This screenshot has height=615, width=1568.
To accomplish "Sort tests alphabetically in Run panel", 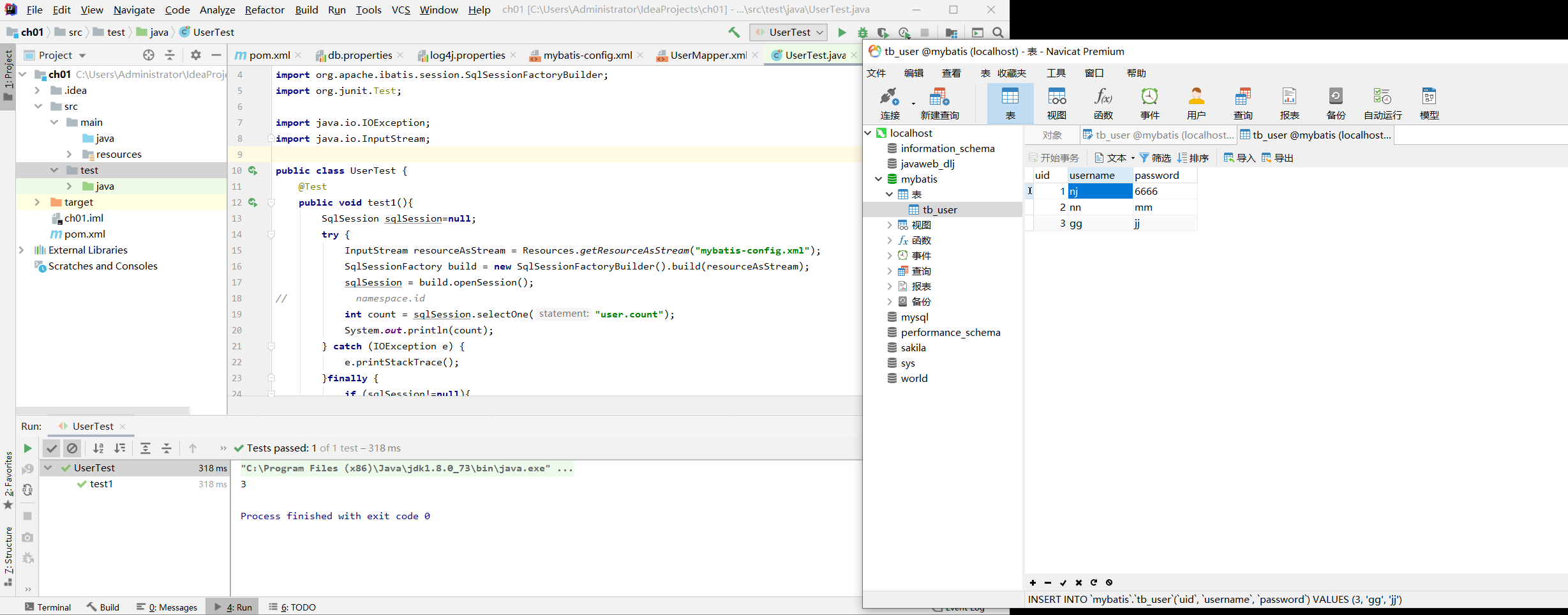I will tap(98, 448).
